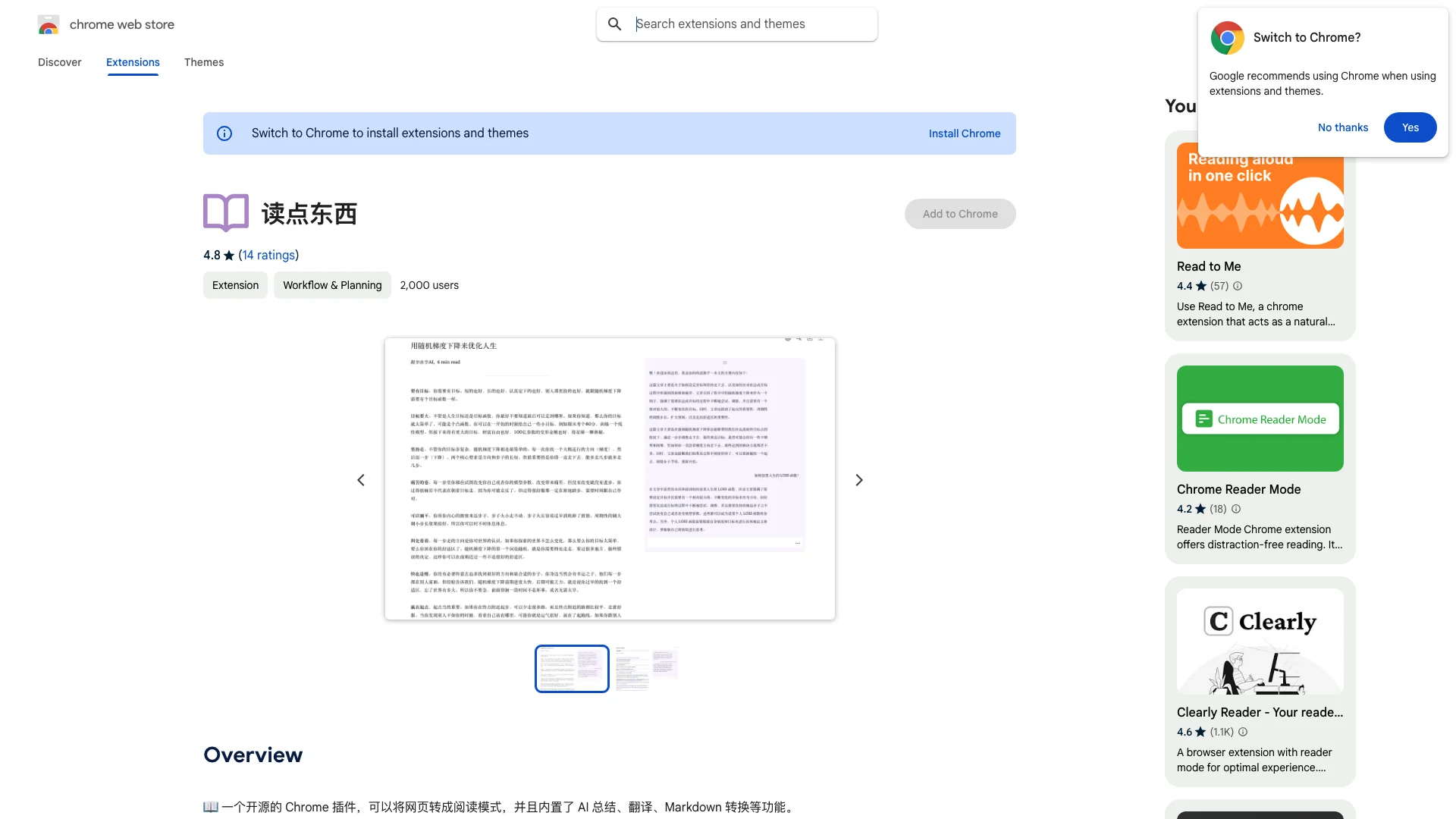1456x819 pixels.
Task: Click the star icon beside 4.8 rating
Action: [229, 256]
